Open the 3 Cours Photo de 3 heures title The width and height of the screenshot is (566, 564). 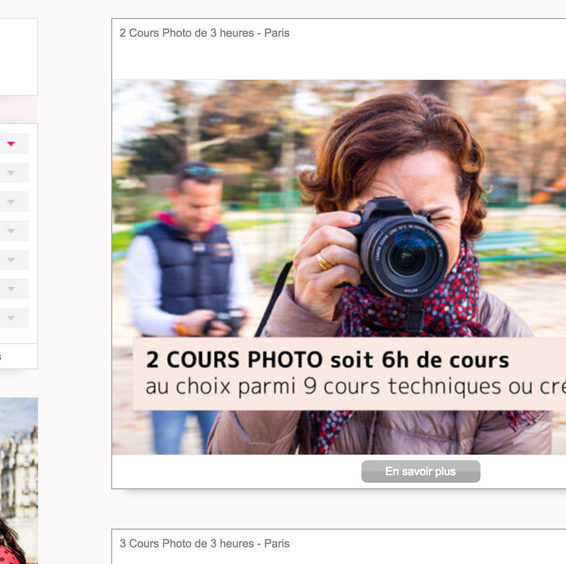[x=204, y=543]
